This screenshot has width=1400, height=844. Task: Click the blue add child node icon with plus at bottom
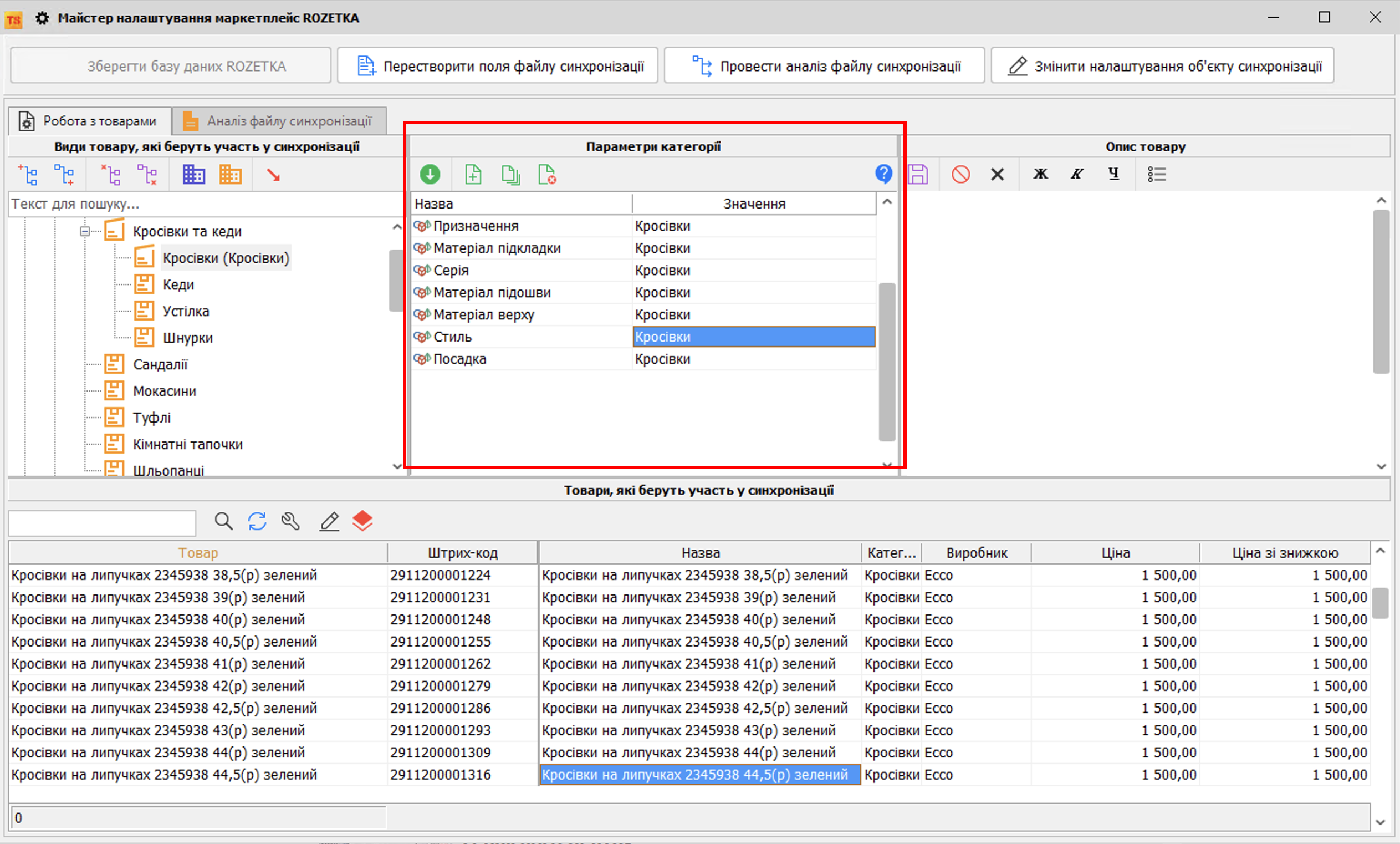pos(64,175)
